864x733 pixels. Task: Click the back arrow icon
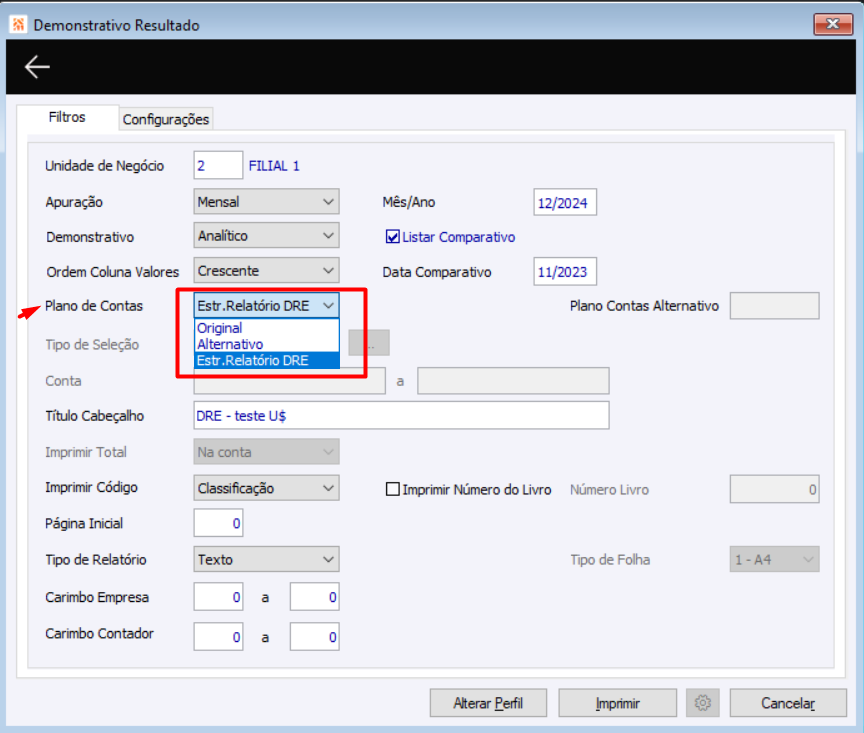37,67
